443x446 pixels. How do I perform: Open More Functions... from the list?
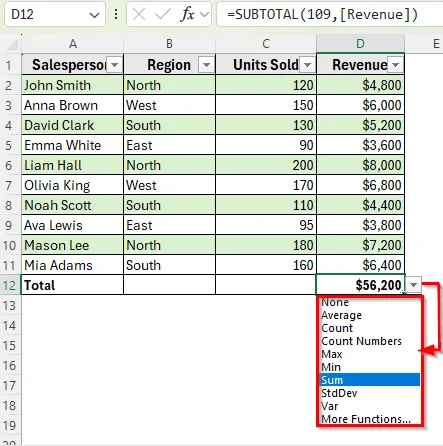click(x=370, y=419)
